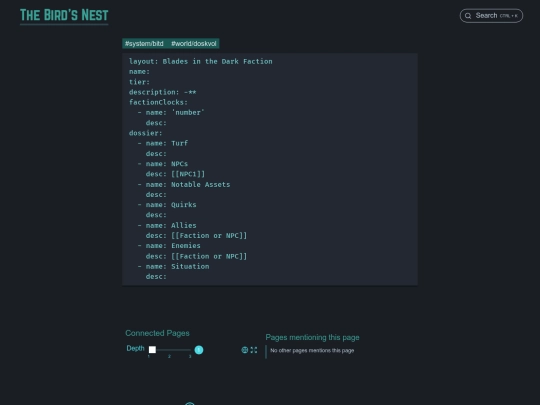This screenshot has width=540, height=405.
Task: Click the name: 'number' line
Action: pos(175,113)
